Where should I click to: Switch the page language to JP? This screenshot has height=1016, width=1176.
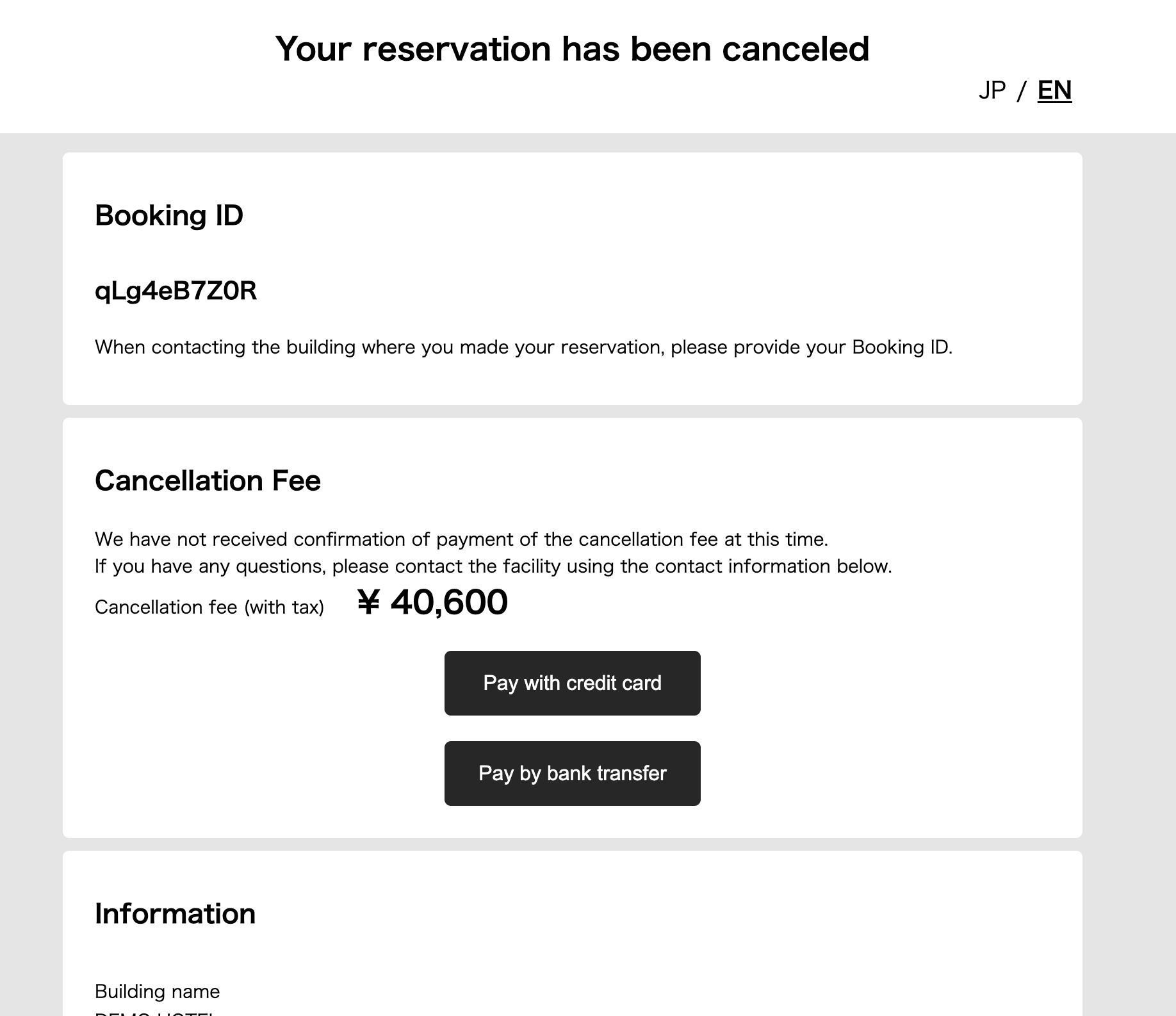tap(992, 90)
